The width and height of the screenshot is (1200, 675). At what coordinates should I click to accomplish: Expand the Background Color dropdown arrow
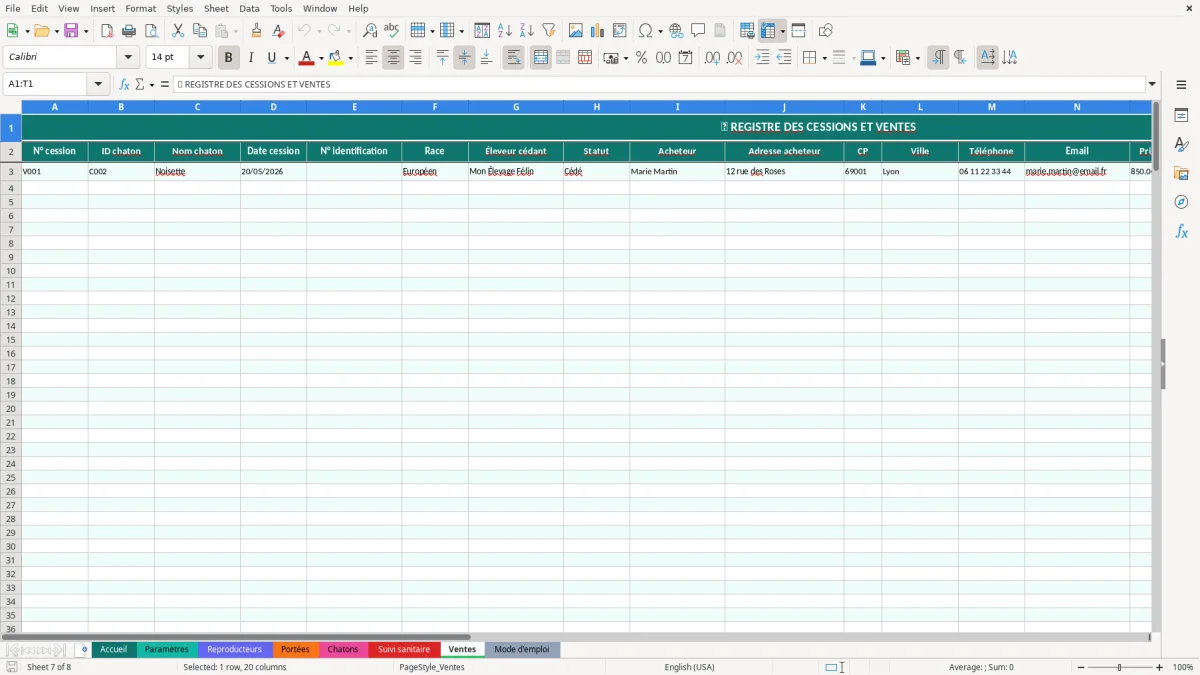pos(351,58)
